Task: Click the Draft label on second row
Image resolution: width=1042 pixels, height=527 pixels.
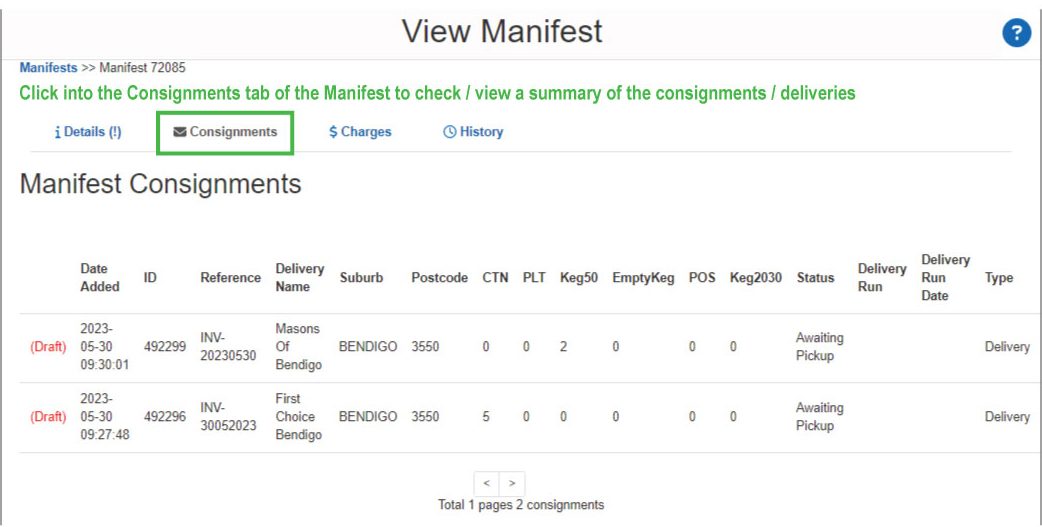Action: (49, 417)
